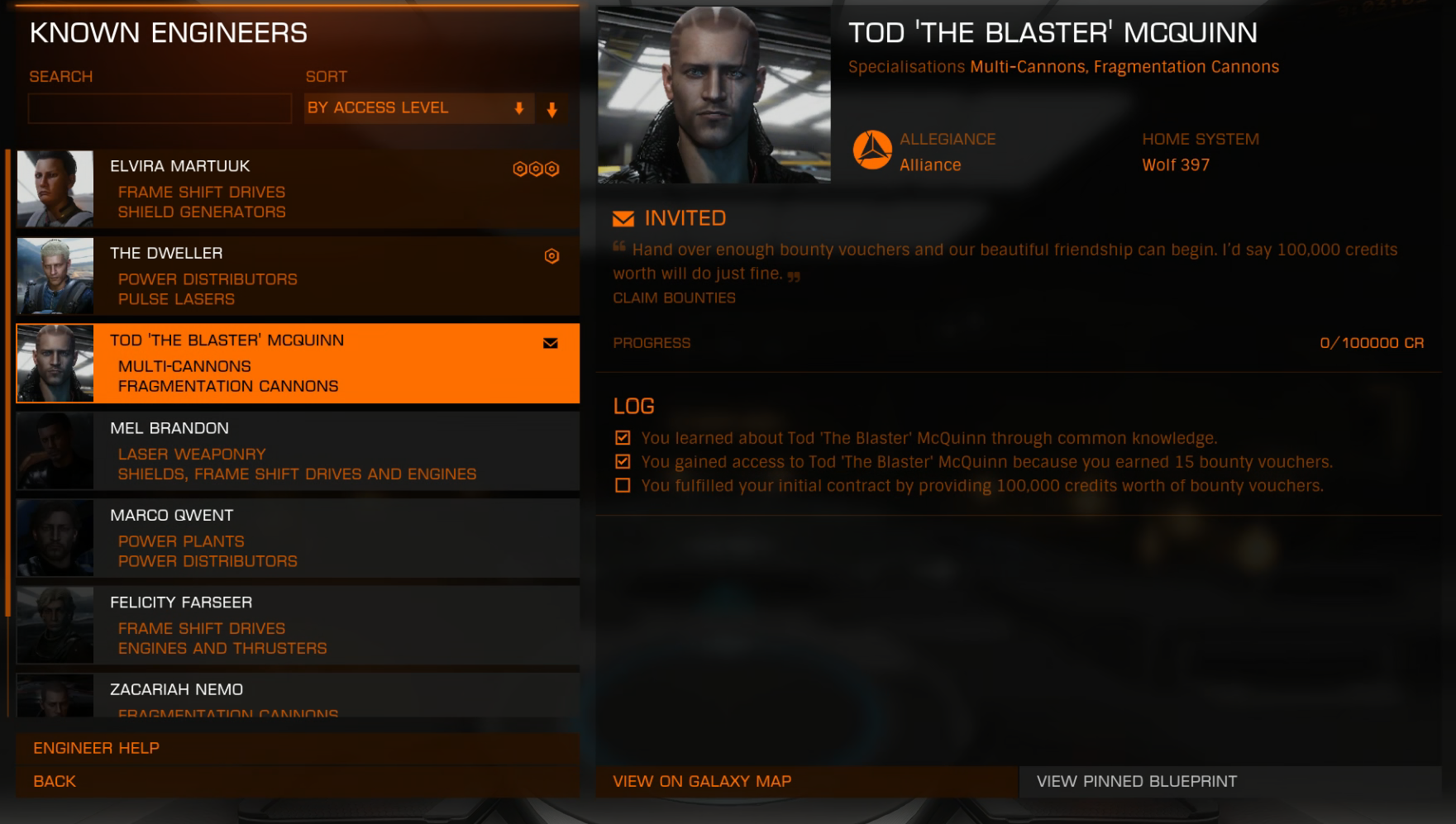Select Marco Qwent in the engineers list
This screenshot has height=824, width=1456.
coord(298,538)
